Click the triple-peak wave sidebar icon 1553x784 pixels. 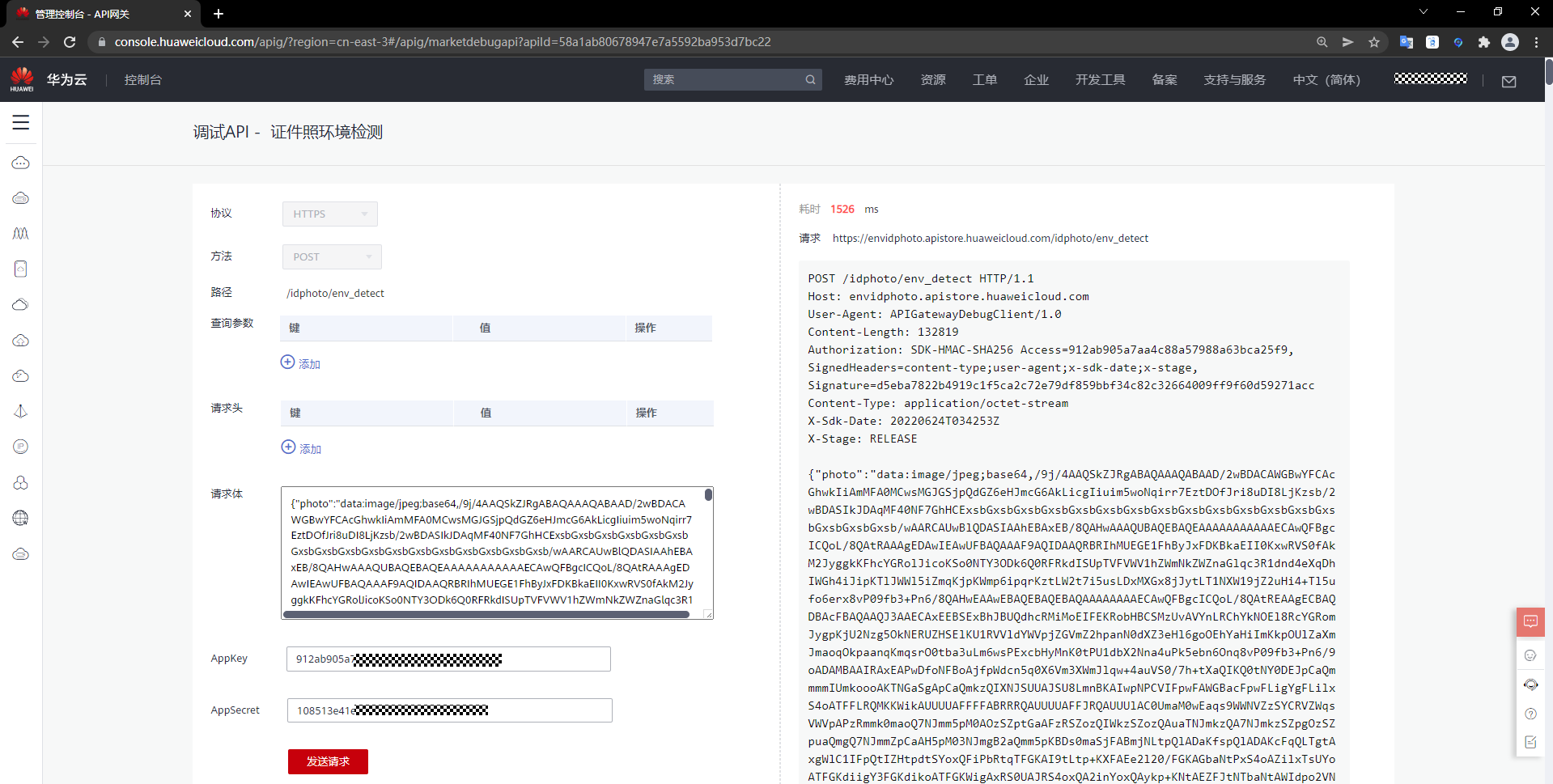(x=21, y=234)
